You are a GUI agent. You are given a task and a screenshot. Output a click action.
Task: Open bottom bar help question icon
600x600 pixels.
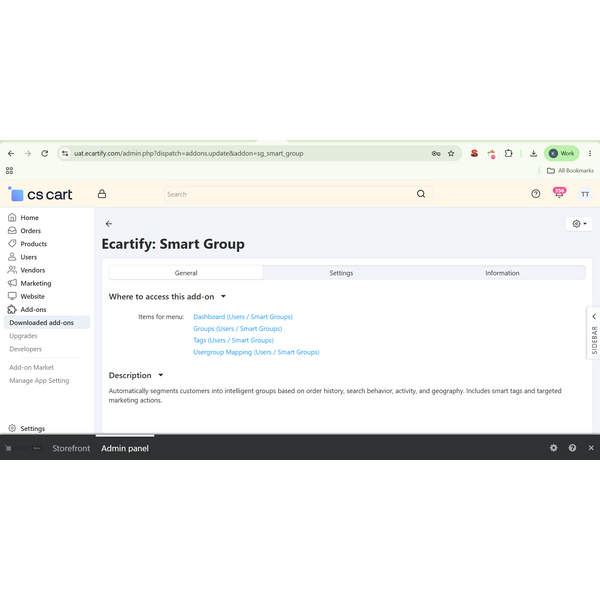572,448
